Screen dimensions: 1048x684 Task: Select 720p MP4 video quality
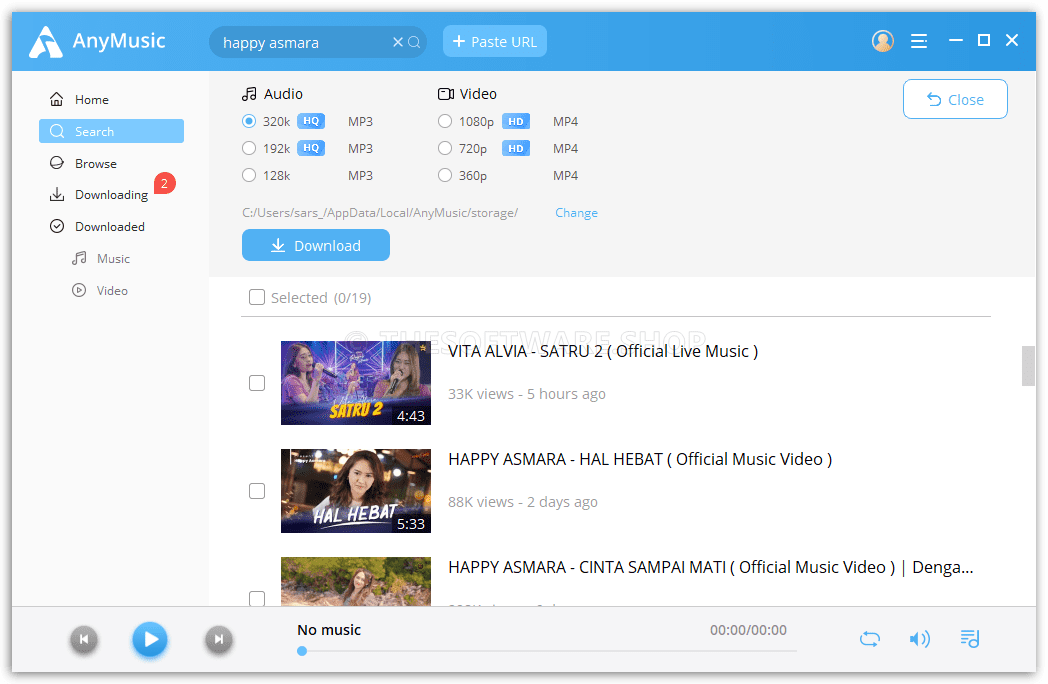pyautogui.click(x=444, y=148)
